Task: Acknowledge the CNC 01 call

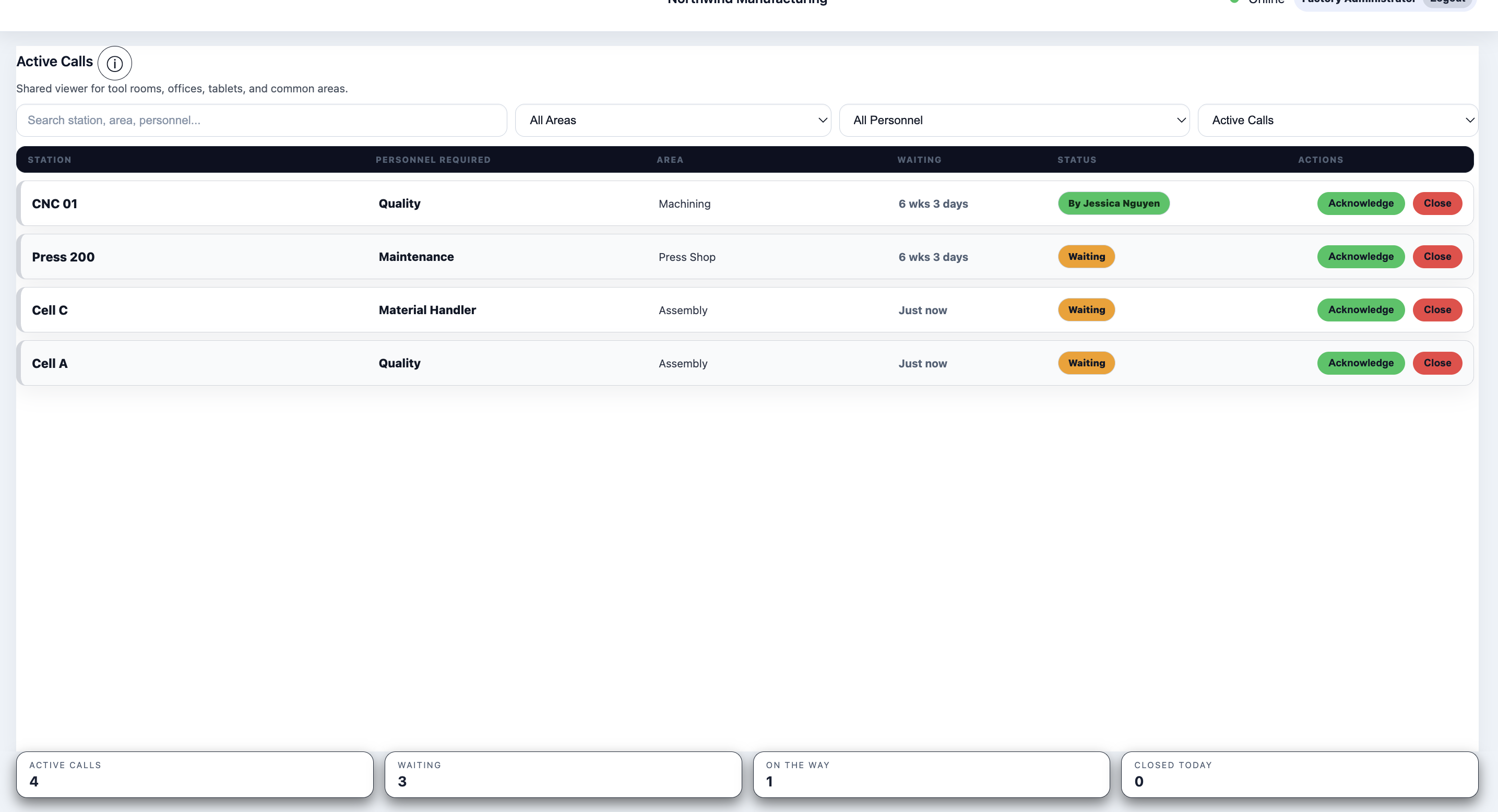Action: tap(1361, 204)
